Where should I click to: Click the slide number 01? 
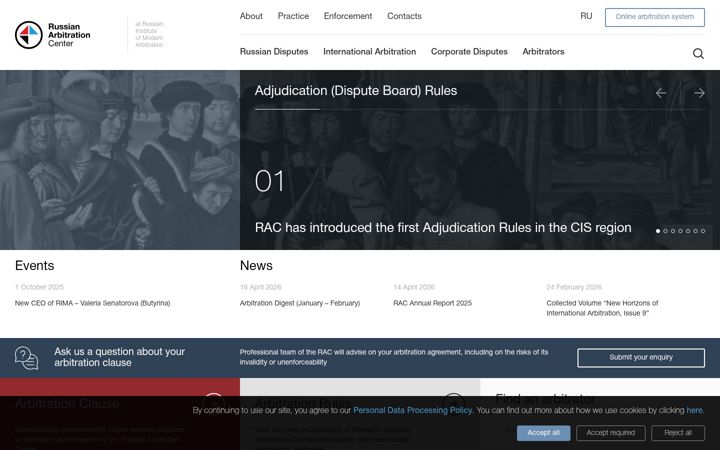tap(270, 181)
